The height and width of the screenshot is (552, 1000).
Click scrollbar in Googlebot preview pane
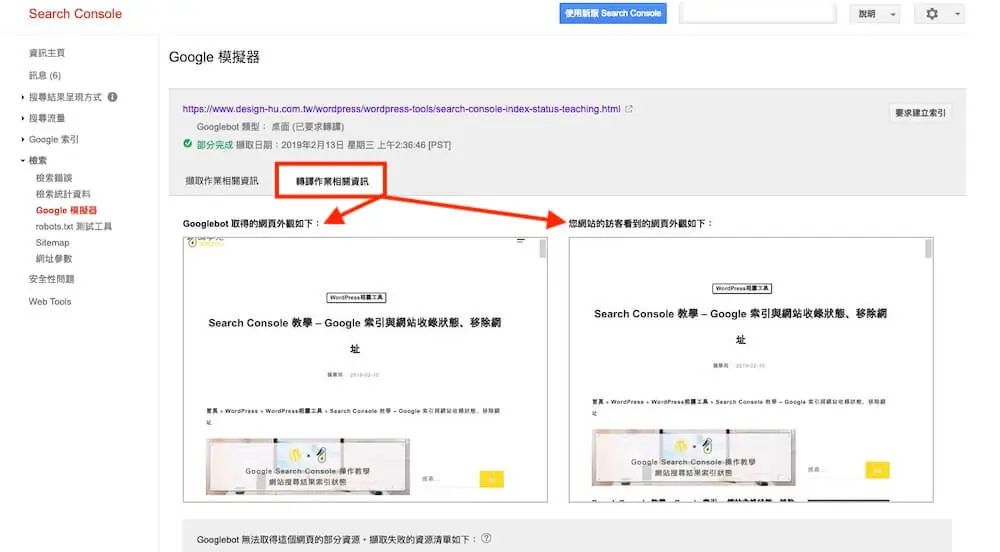tap(543, 249)
